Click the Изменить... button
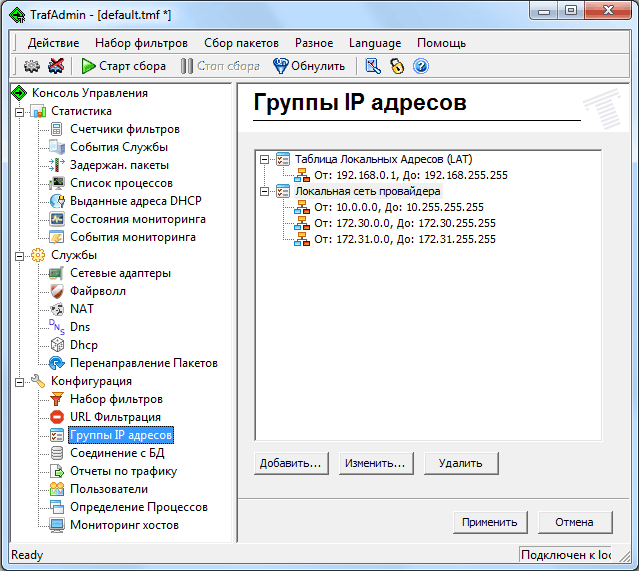639x571 pixels. click(376, 463)
